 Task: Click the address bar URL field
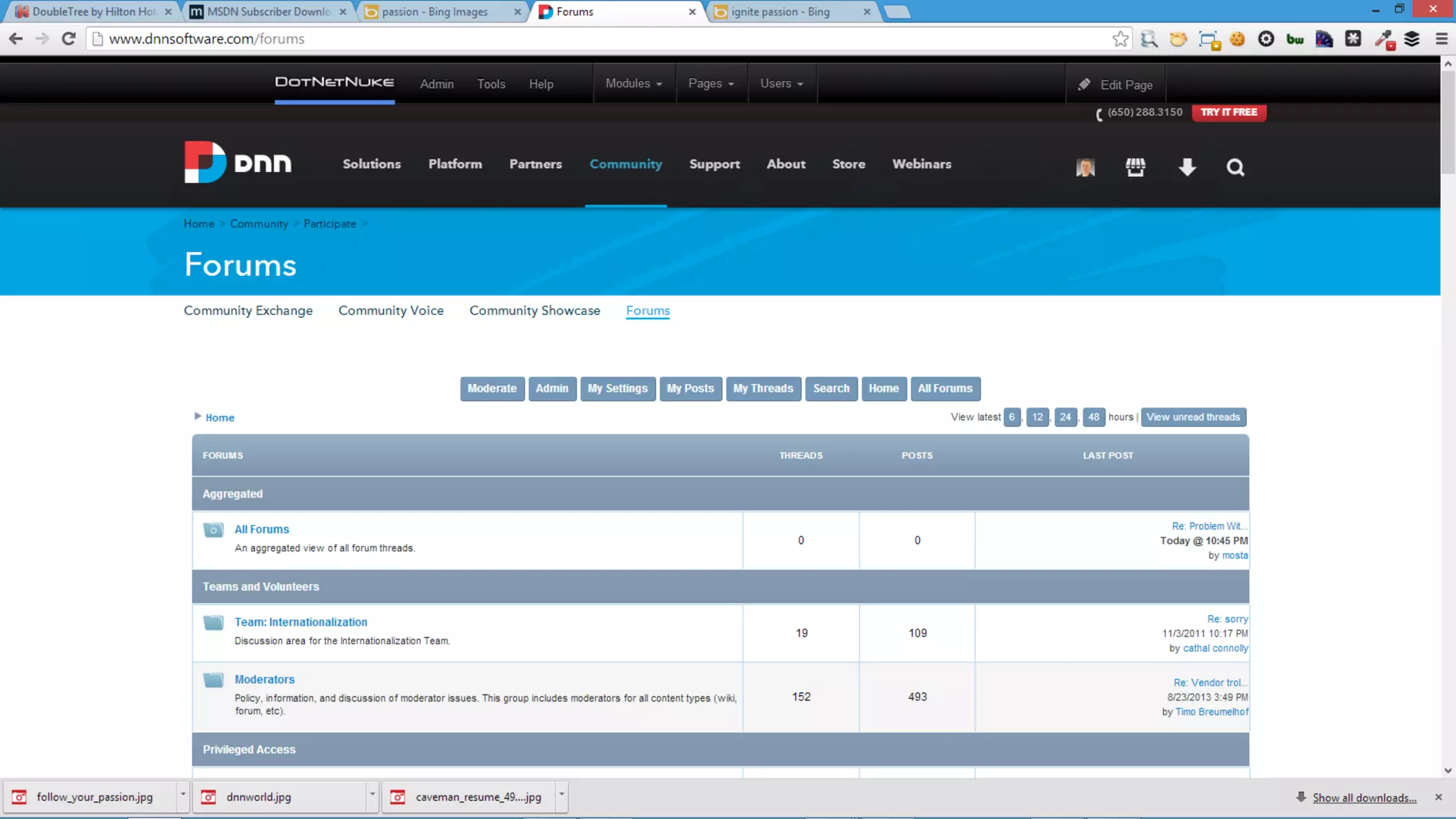point(569,39)
